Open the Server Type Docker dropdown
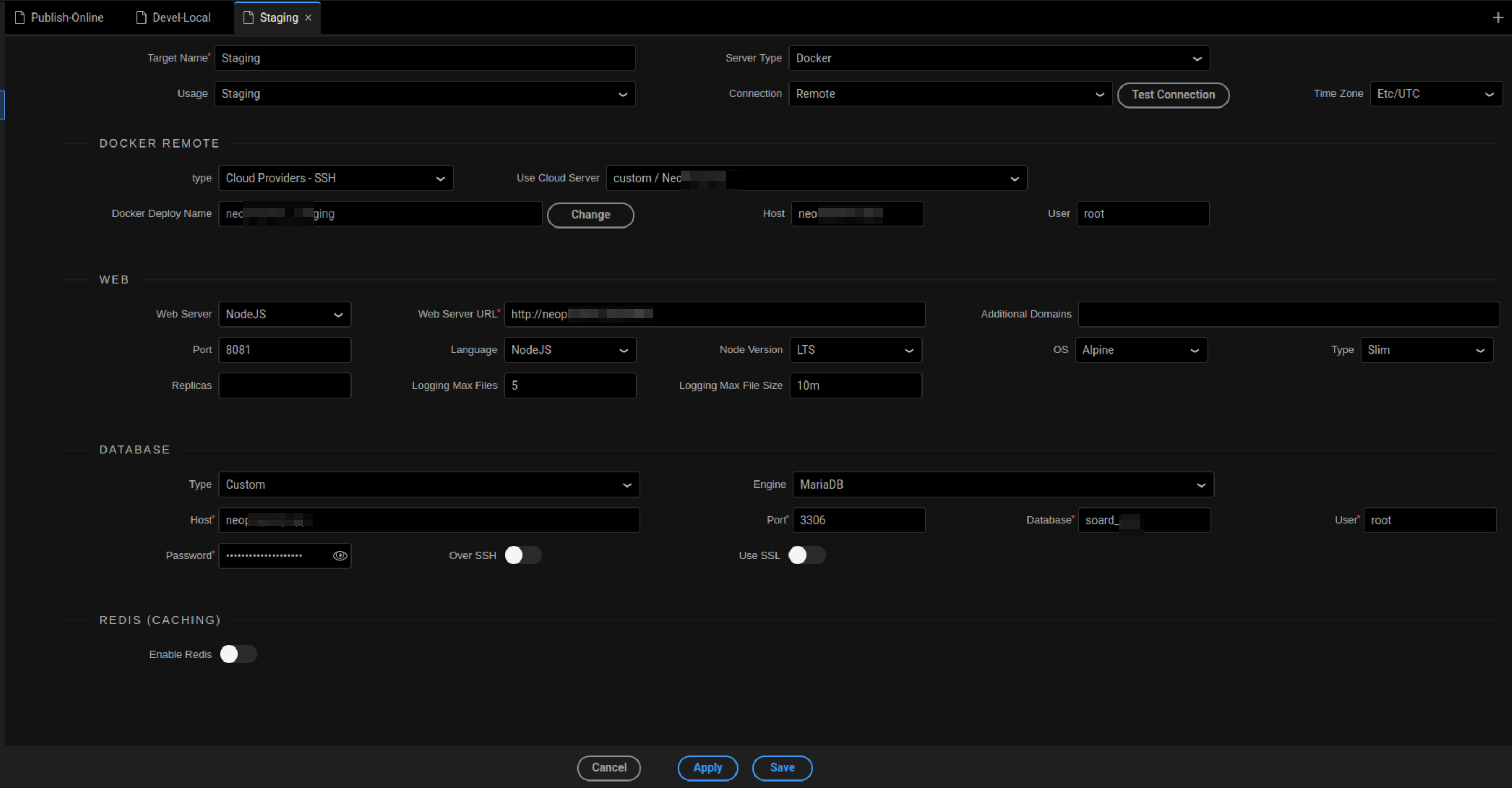 point(998,58)
